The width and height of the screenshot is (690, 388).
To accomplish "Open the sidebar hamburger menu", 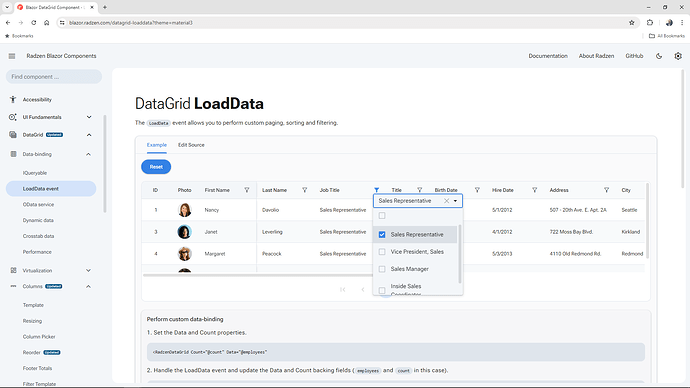I will pos(12,56).
